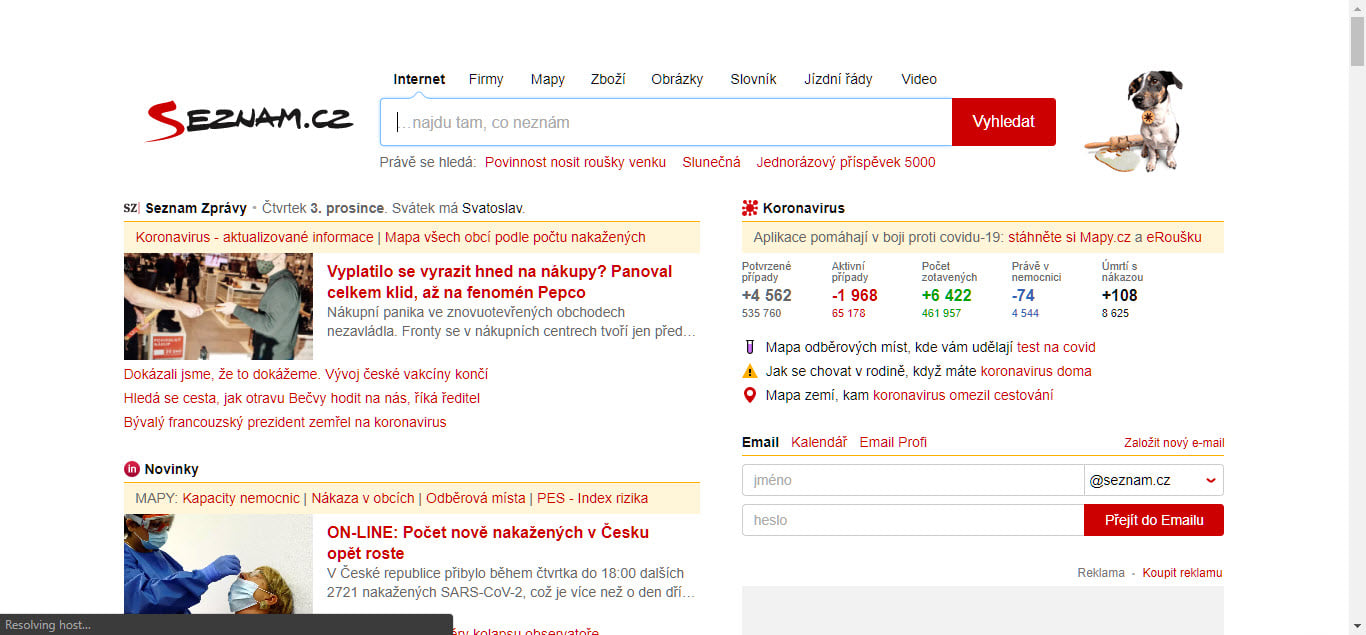The image size is (1366, 635).
Task: Switch to the Mapy tab
Action: [x=548, y=79]
